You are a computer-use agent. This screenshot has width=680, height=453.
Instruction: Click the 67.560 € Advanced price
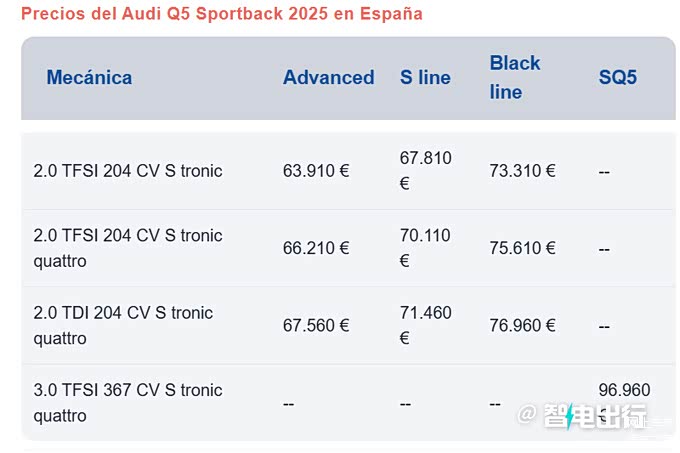(316, 325)
